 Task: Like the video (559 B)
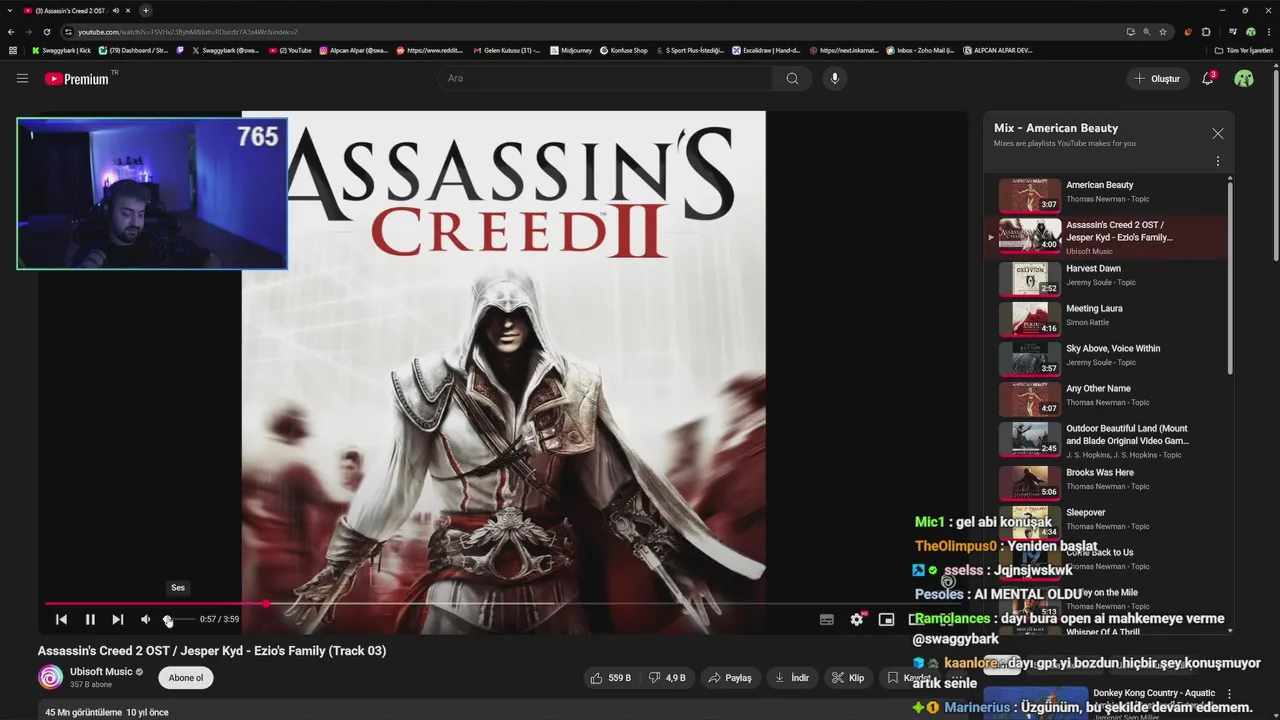click(x=610, y=677)
